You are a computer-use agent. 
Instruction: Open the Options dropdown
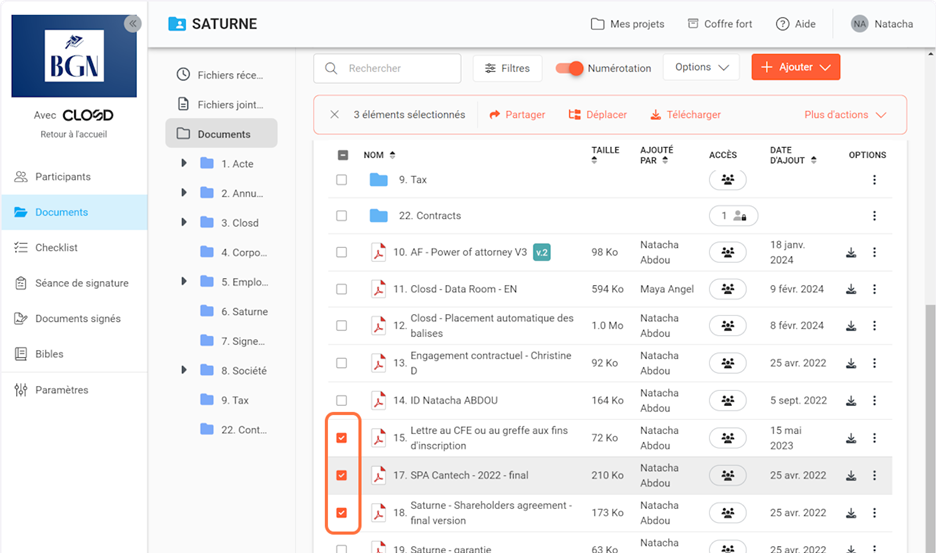pos(700,68)
